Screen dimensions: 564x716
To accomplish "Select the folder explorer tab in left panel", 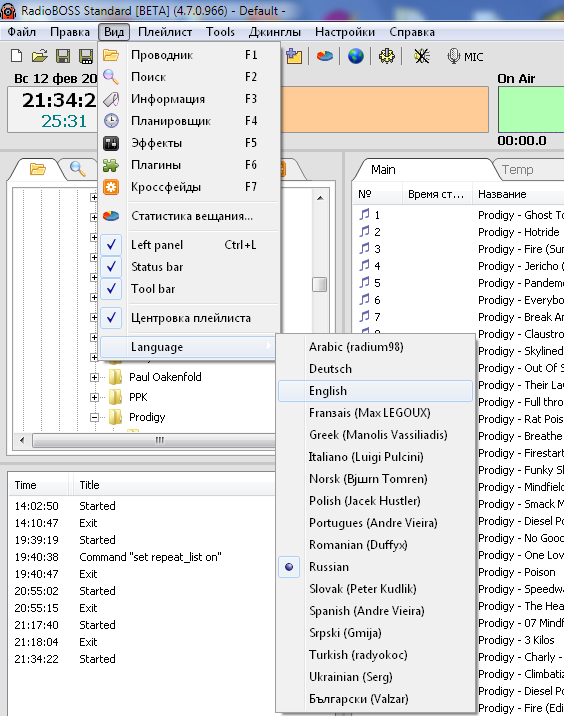I will (37, 169).
